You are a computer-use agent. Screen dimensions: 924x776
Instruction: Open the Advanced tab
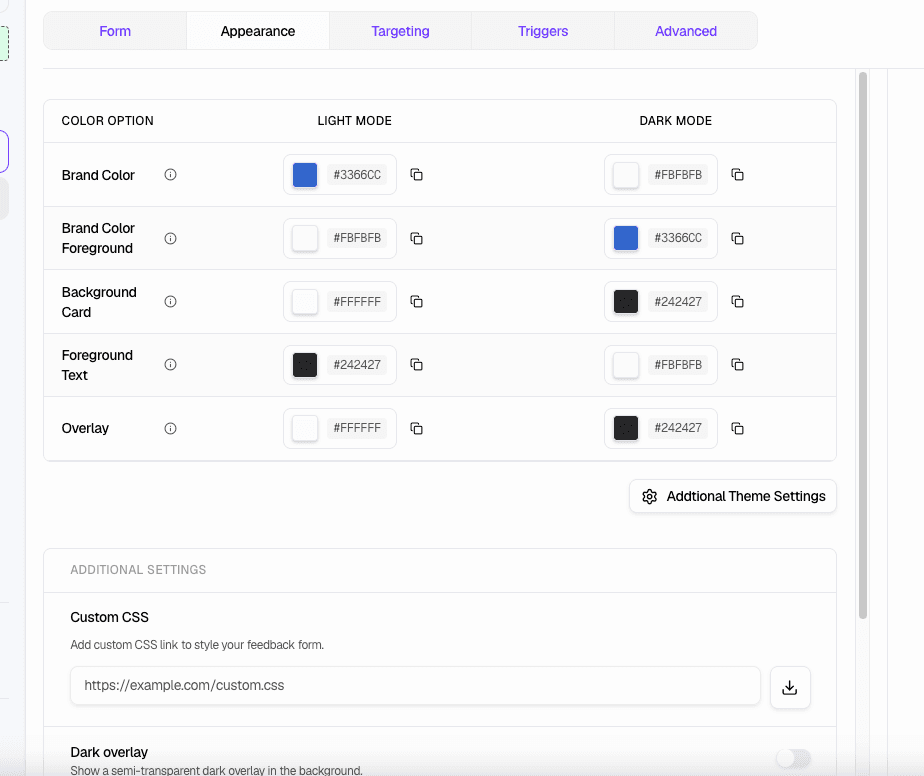(x=685, y=31)
